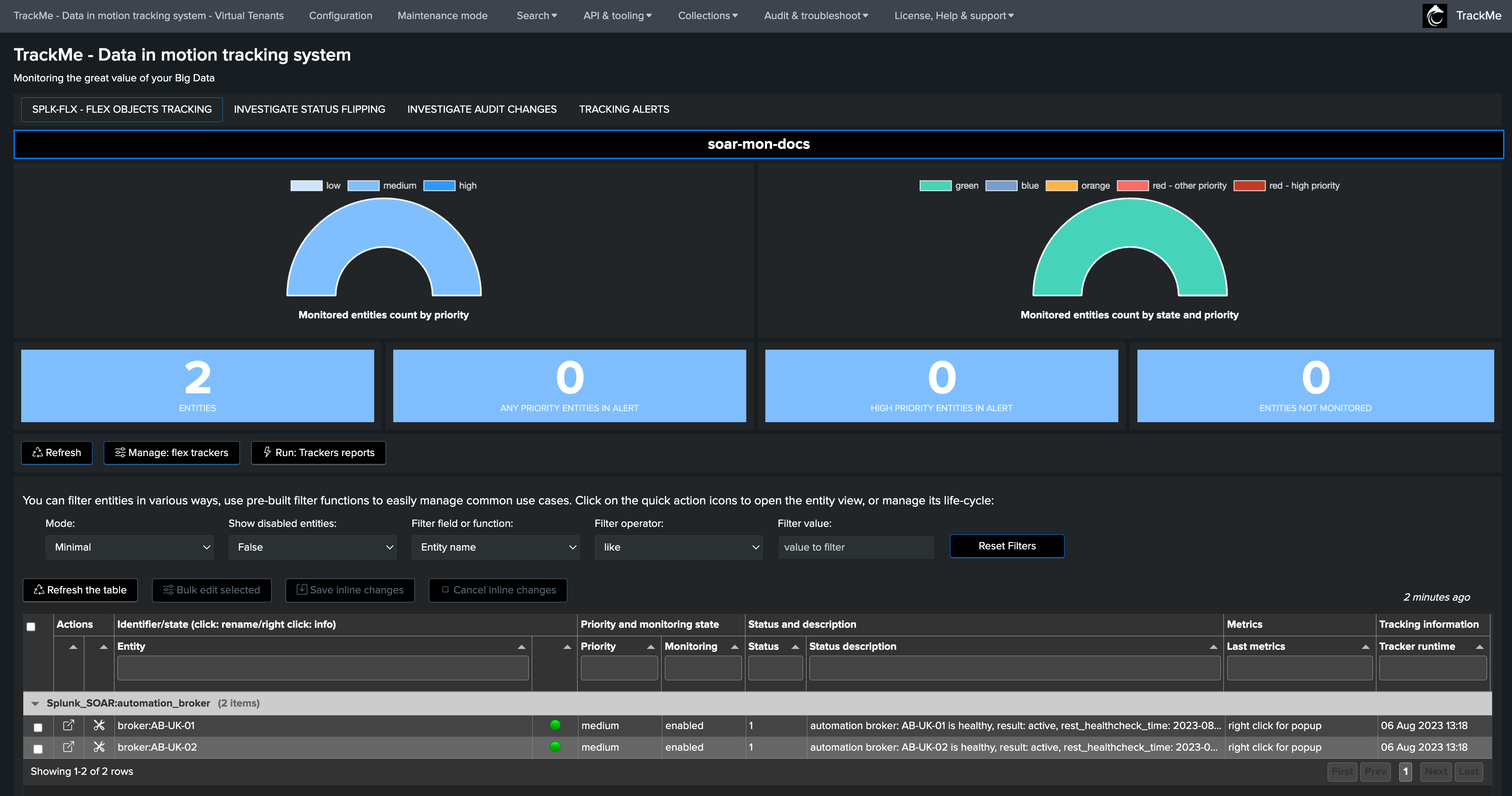Sort by the Monitoring column arrow
Screen dimensions: 1512x796
(734, 646)
